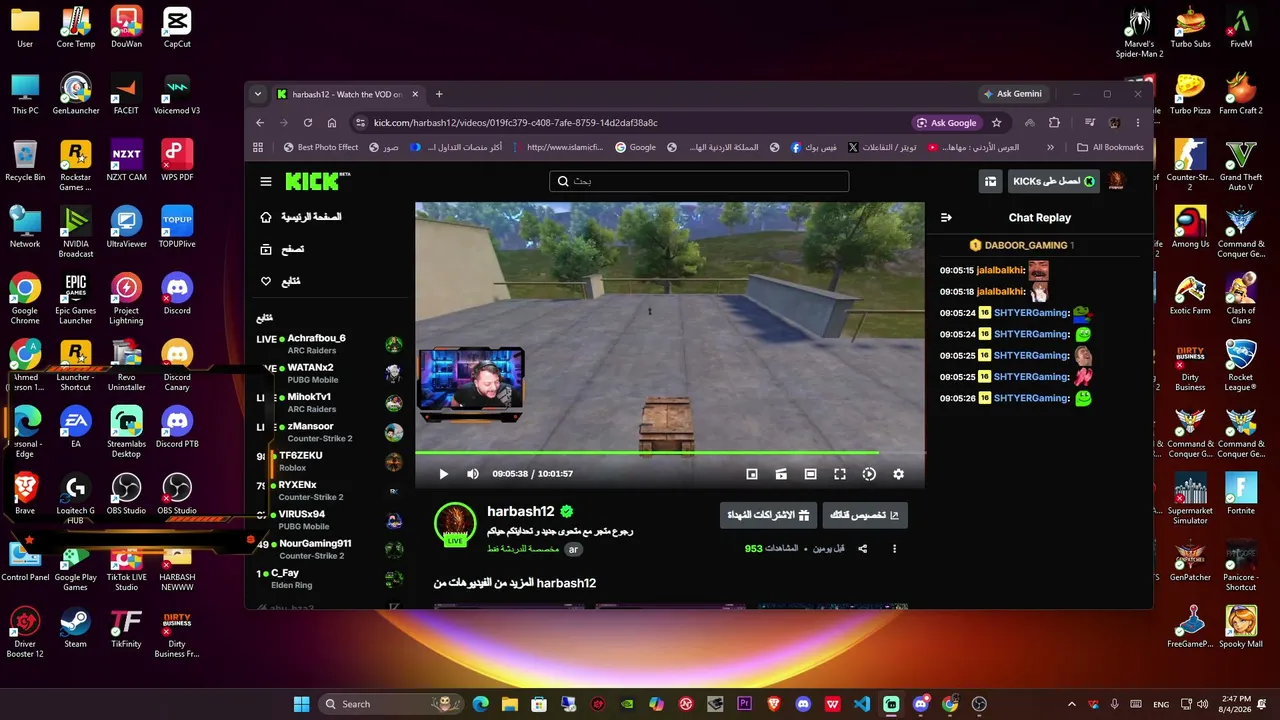
Task: Open the dashboard icon beside KICKs button
Action: [x=991, y=181]
